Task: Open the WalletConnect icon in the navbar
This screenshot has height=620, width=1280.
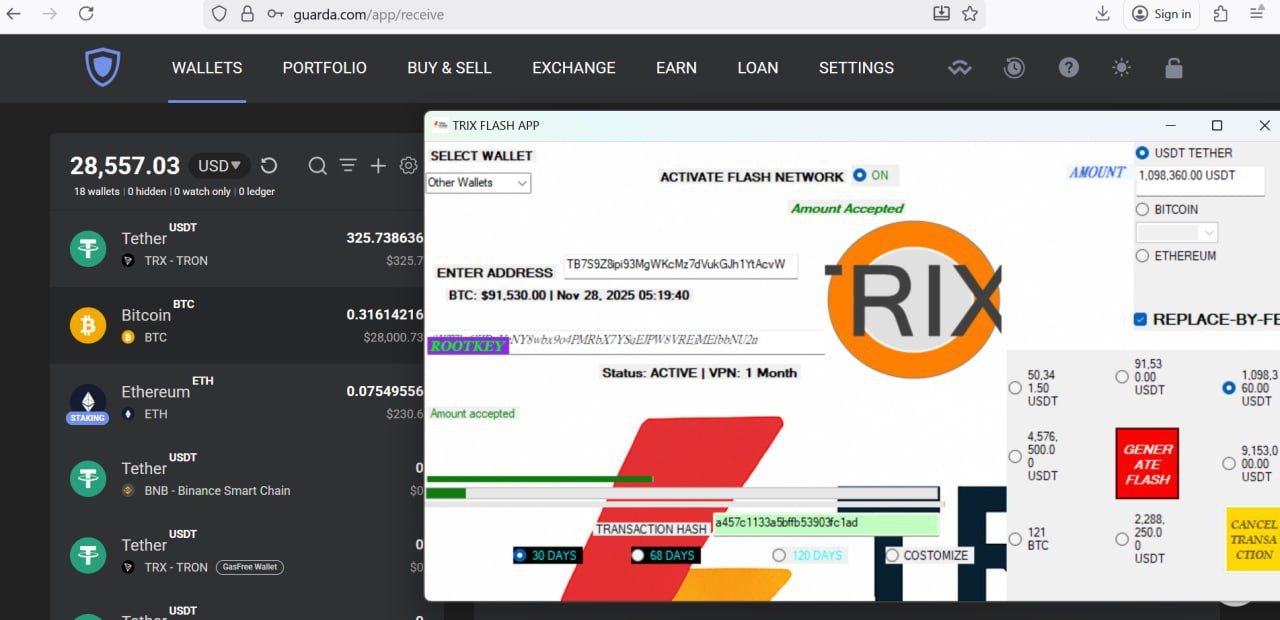Action: click(x=959, y=67)
